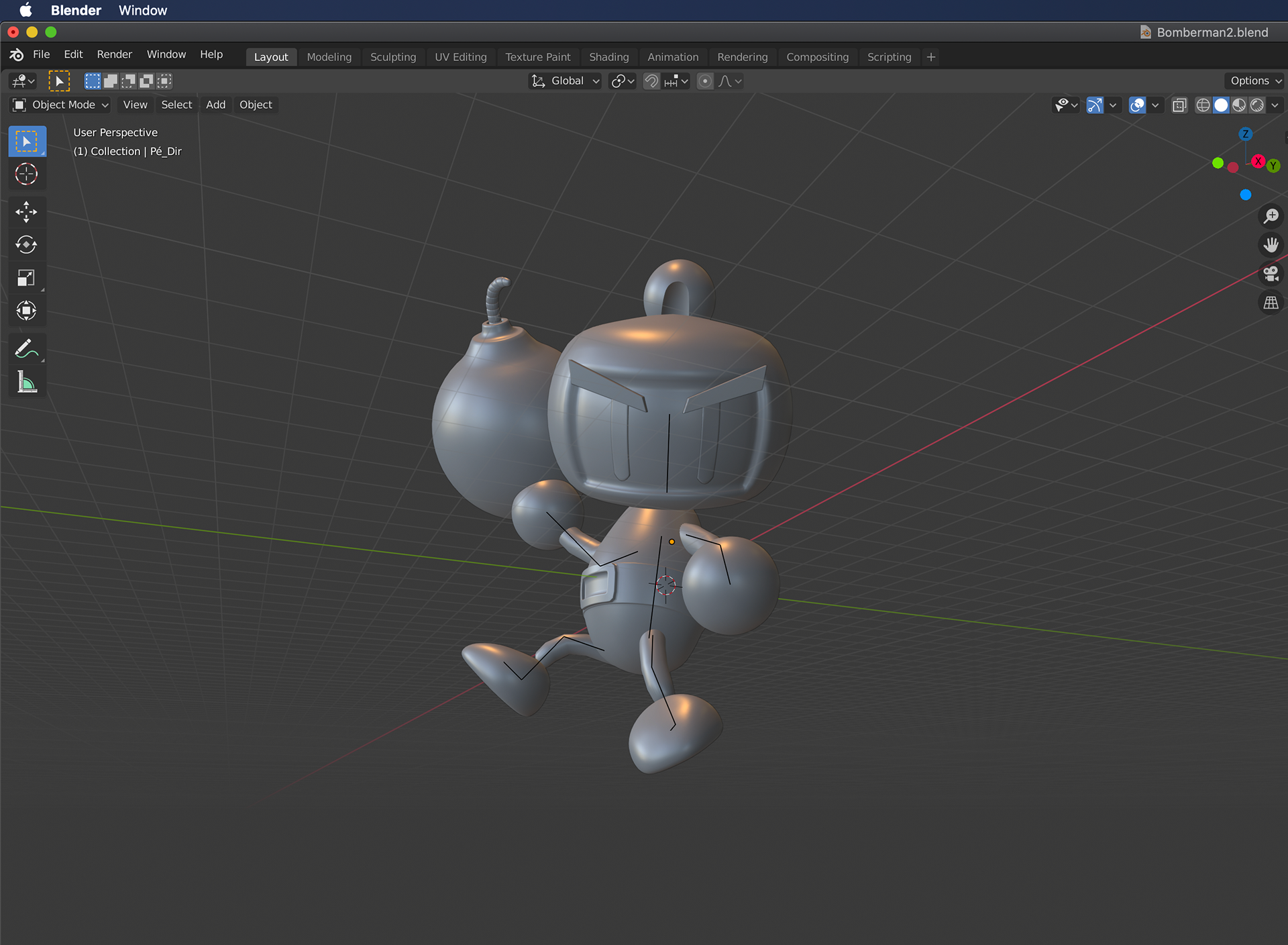The image size is (1288, 945).
Task: Switch to rendered viewport shading
Action: point(1257,105)
